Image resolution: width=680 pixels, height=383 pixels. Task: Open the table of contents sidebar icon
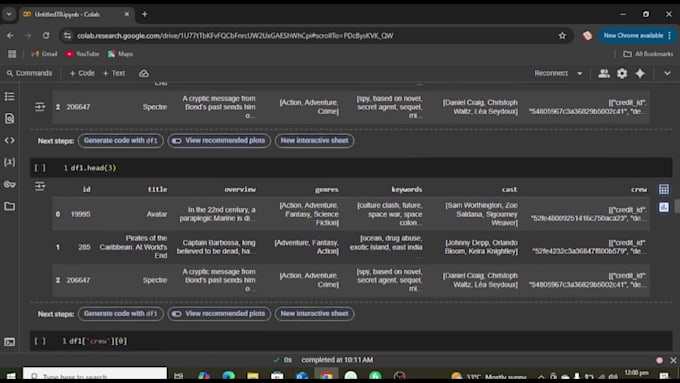click(x=10, y=96)
